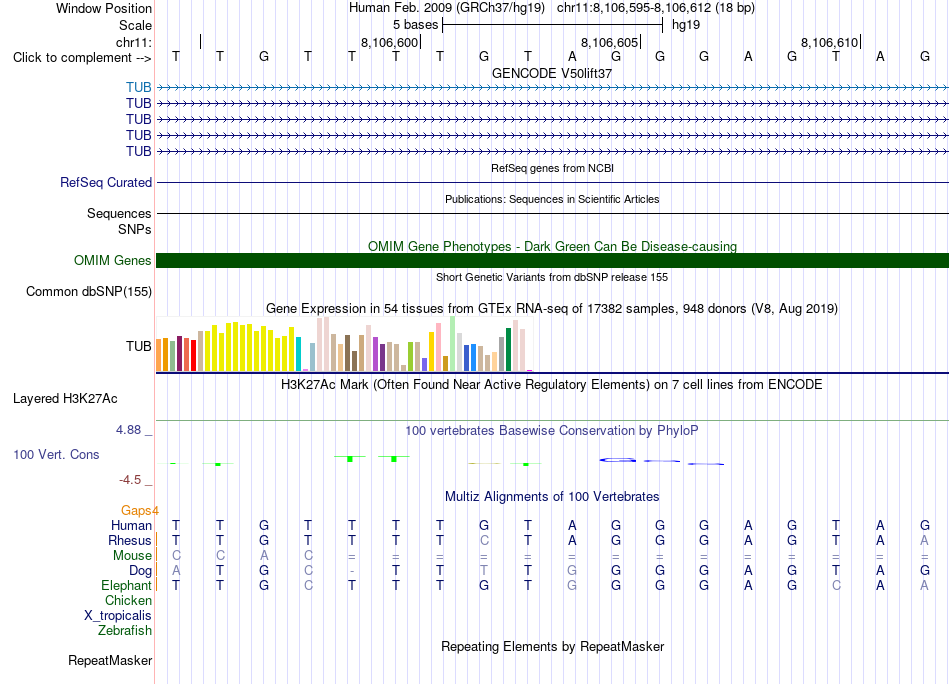The image size is (950, 684).
Task: Select the OMIM Genes label
Action: (112, 261)
